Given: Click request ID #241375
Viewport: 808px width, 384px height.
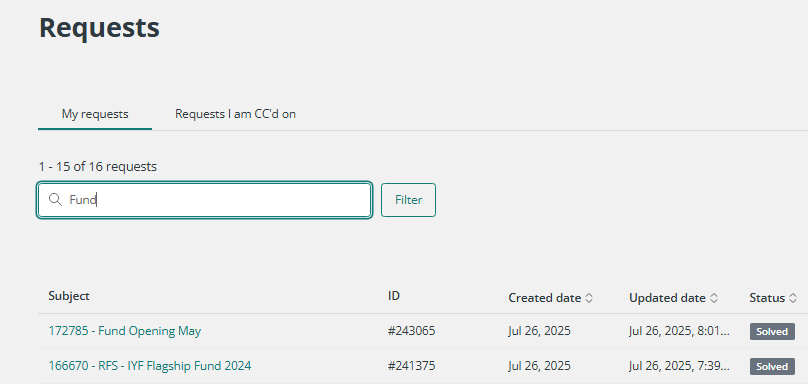Looking at the screenshot, I should point(412,366).
